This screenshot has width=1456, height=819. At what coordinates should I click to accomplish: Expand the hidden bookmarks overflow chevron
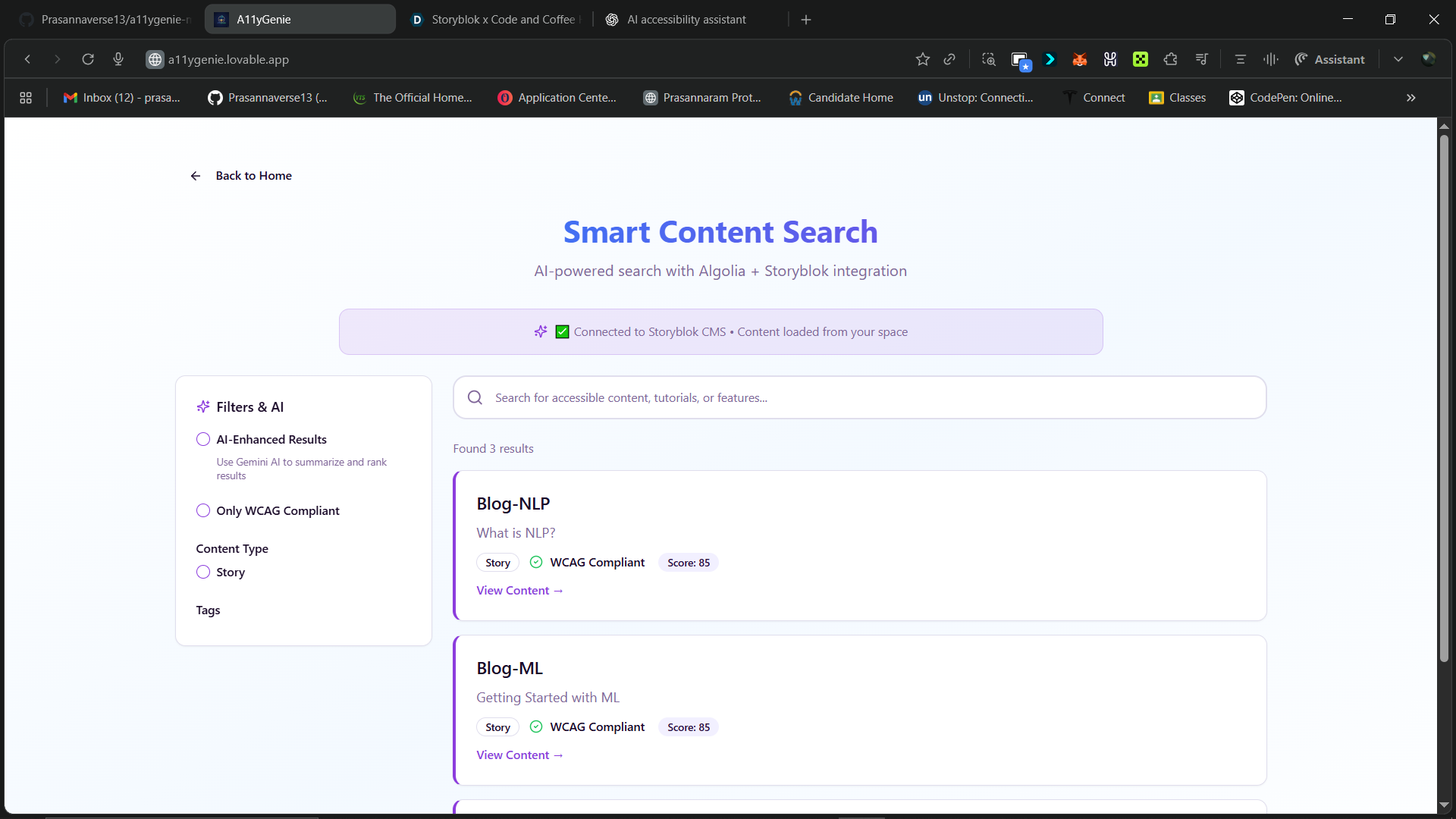tap(1410, 98)
